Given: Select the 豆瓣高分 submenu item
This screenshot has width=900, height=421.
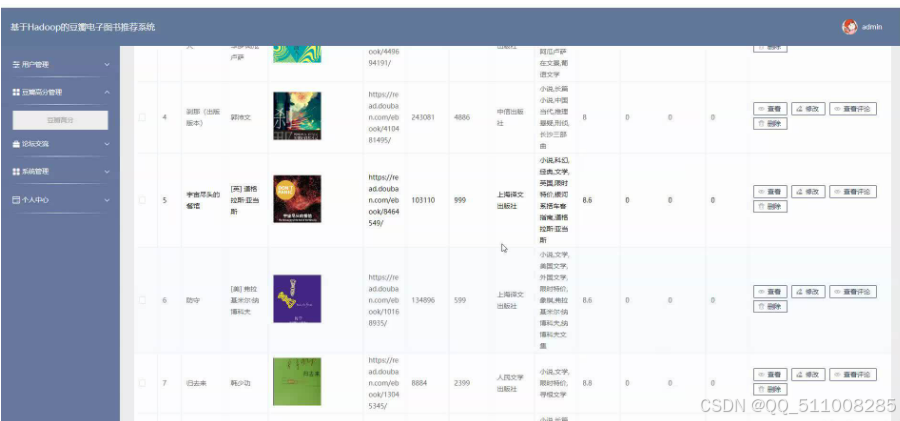Looking at the screenshot, I should pyautogui.click(x=60, y=121).
